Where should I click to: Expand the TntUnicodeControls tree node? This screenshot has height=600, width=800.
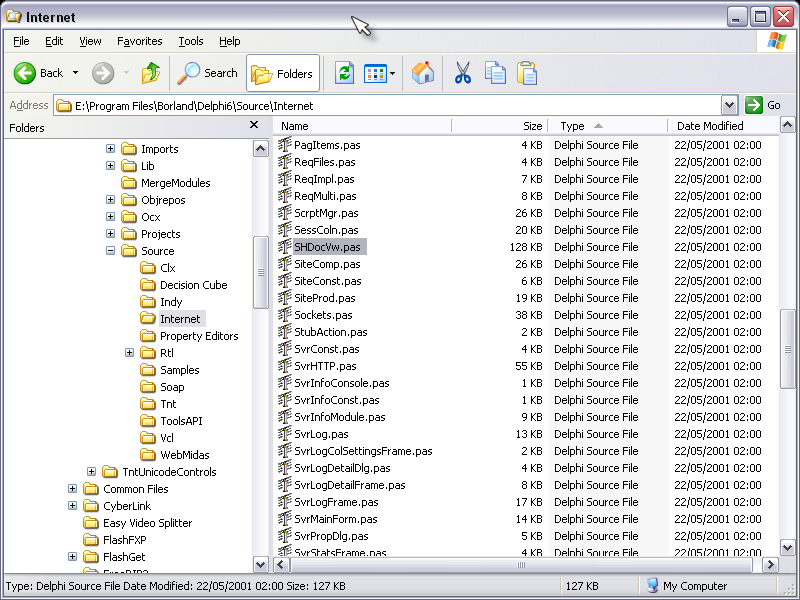click(x=92, y=472)
